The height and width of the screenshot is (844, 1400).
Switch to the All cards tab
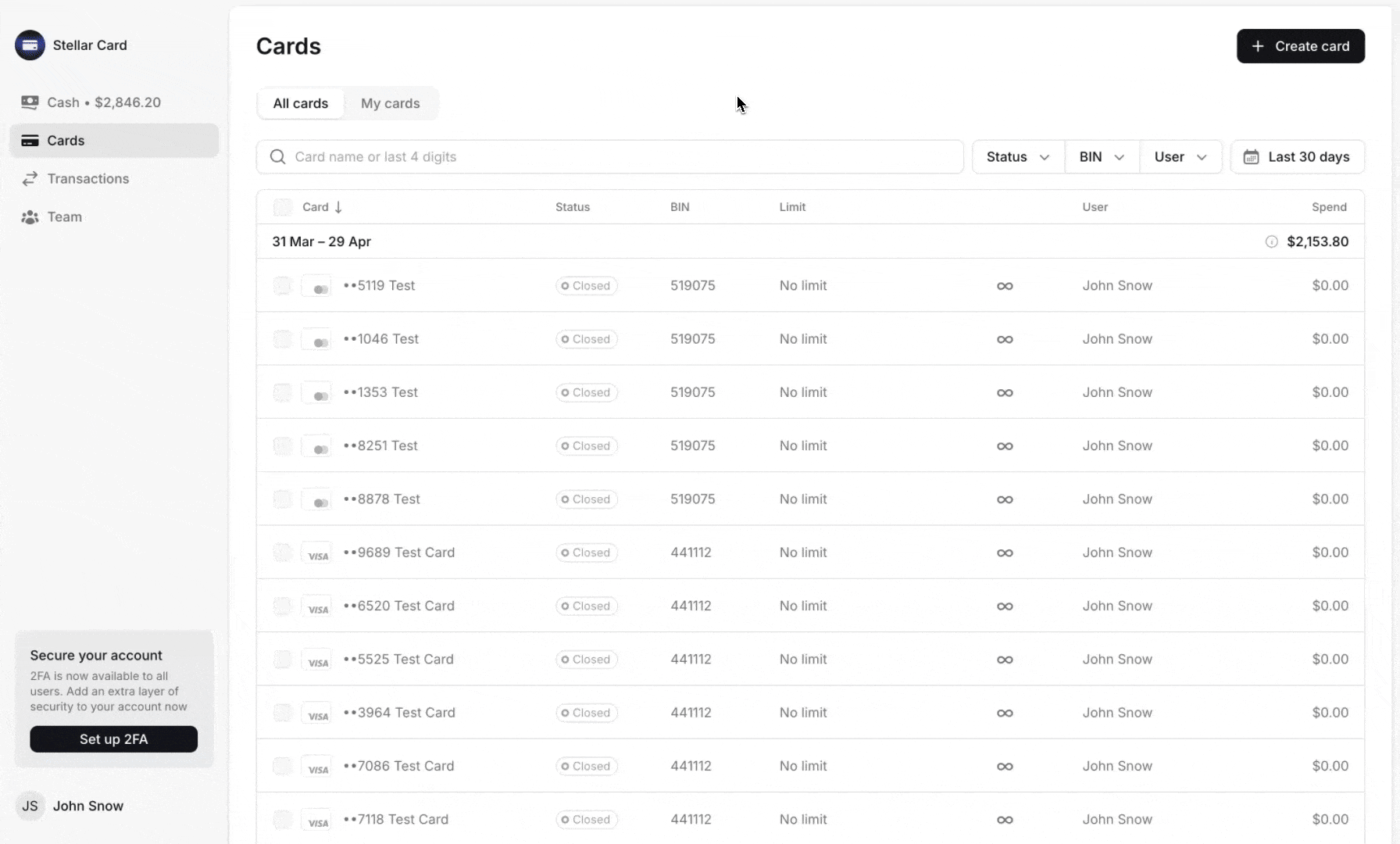pos(301,103)
